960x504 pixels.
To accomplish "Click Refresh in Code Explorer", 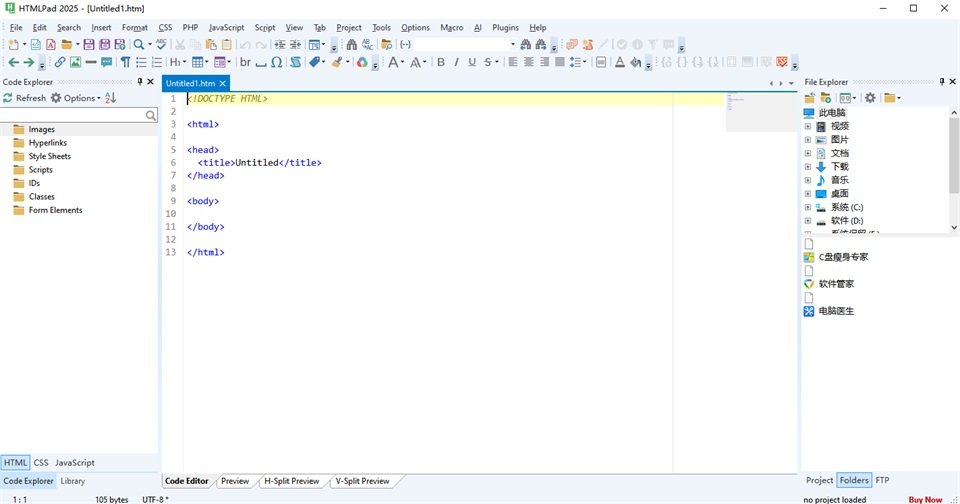I will pyautogui.click(x=24, y=98).
